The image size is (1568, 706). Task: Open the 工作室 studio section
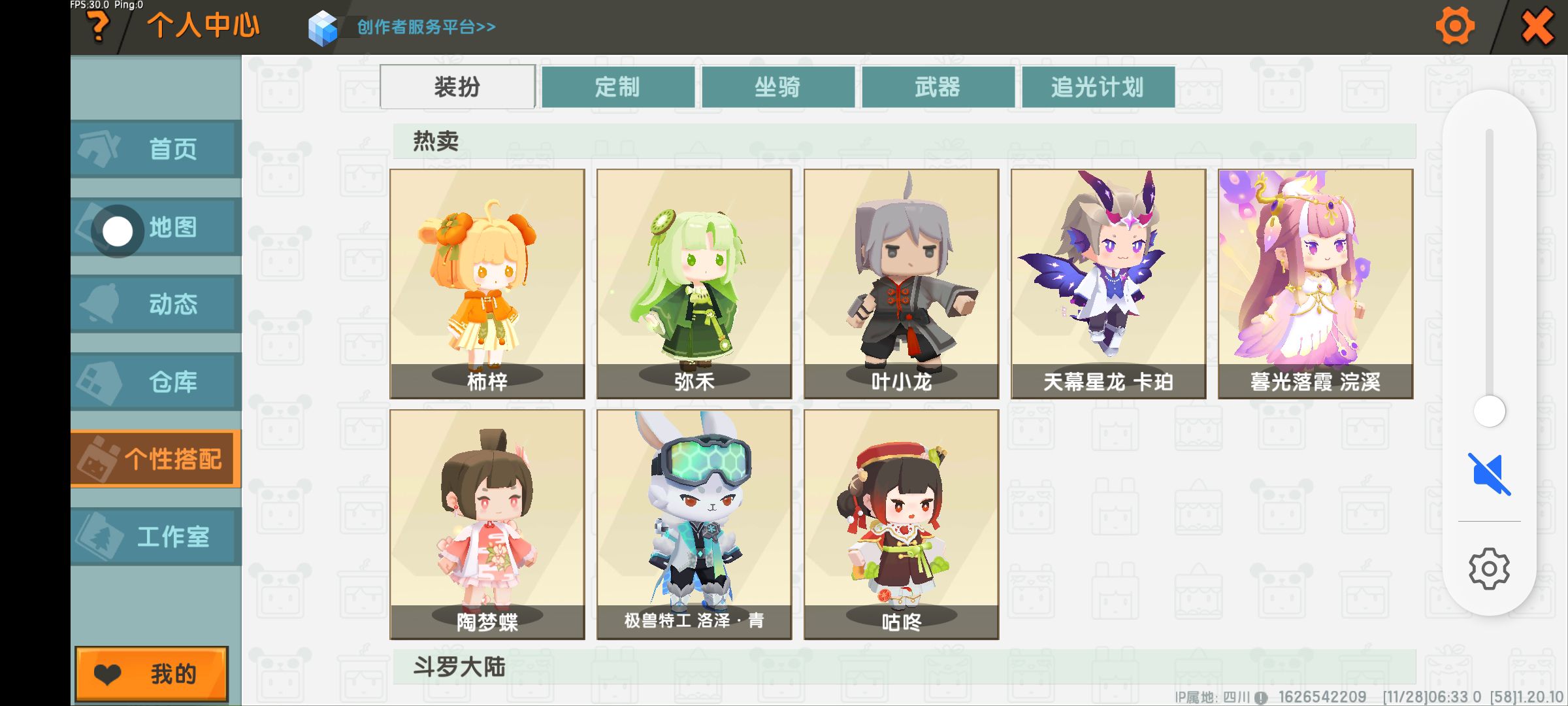point(155,537)
